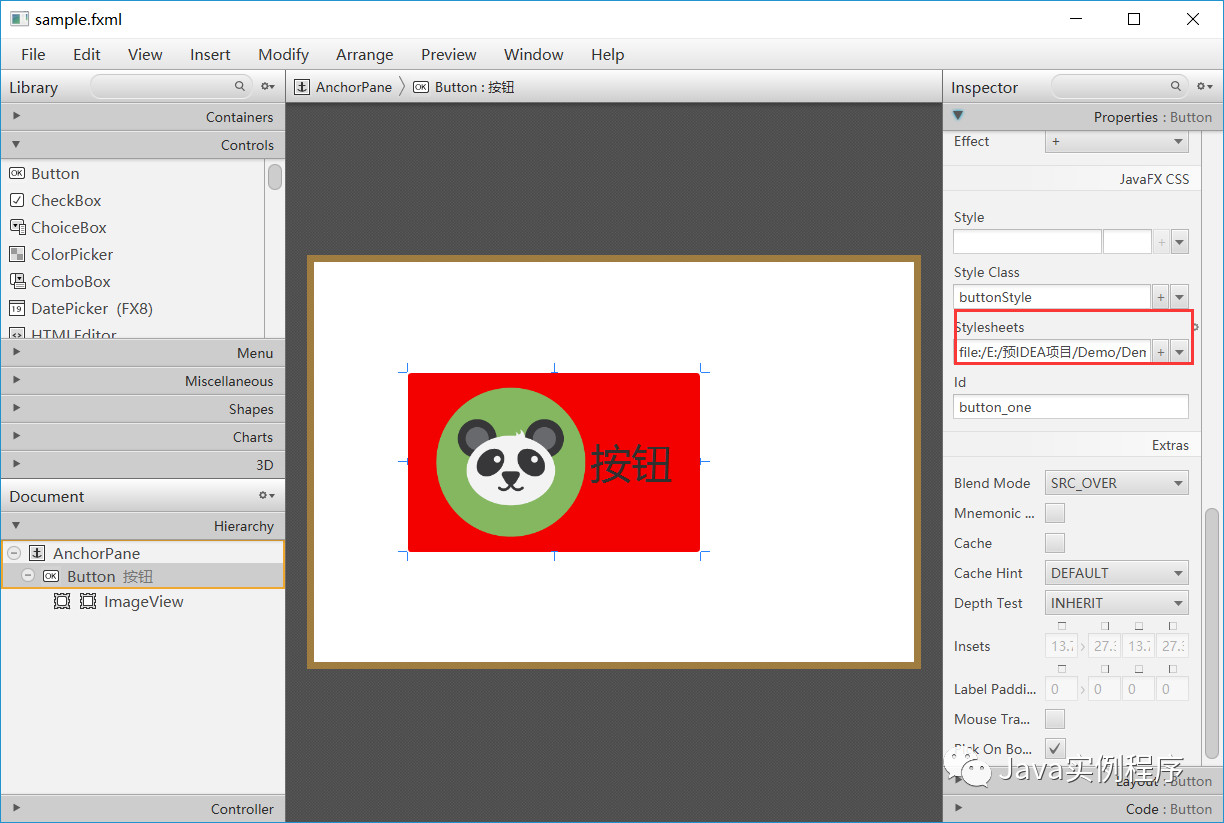Collapse the AnchorPane node in Hierarchy
The height and width of the screenshot is (823, 1224).
pyautogui.click(x=13, y=553)
